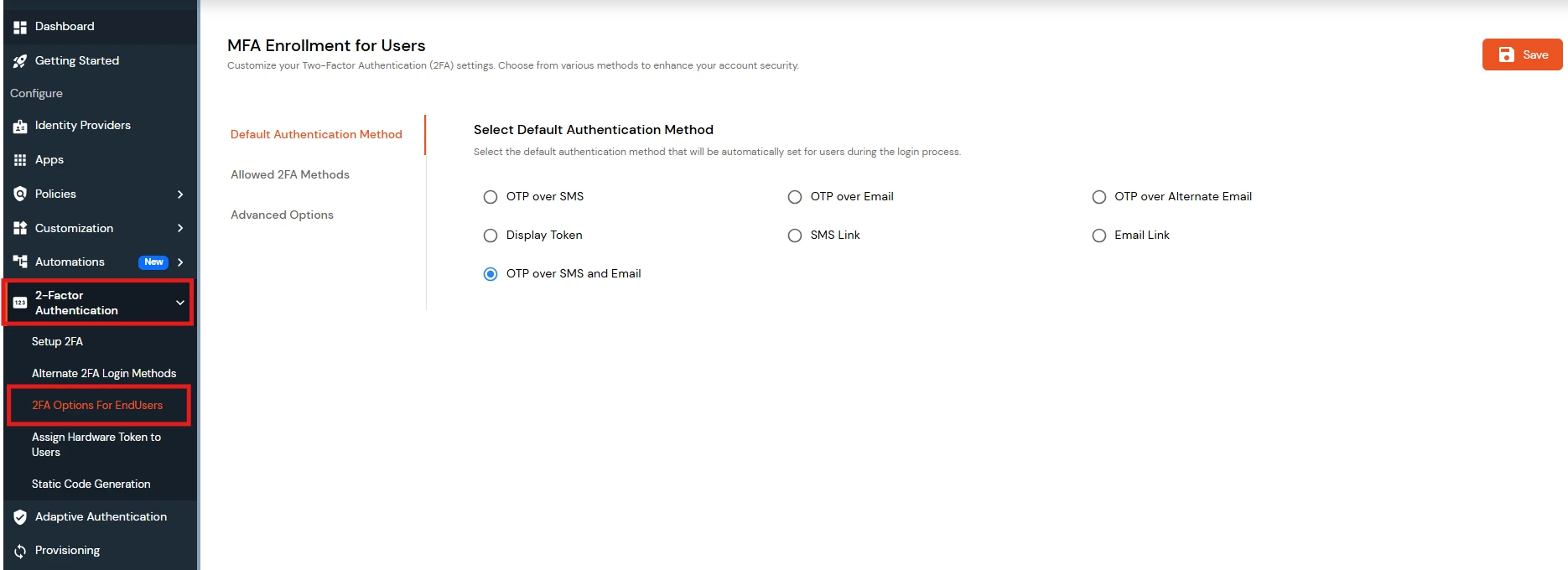The width and height of the screenshot is (1568, 570).
Task: Select the Getting Started rocket icon
Action: point(19,60)
